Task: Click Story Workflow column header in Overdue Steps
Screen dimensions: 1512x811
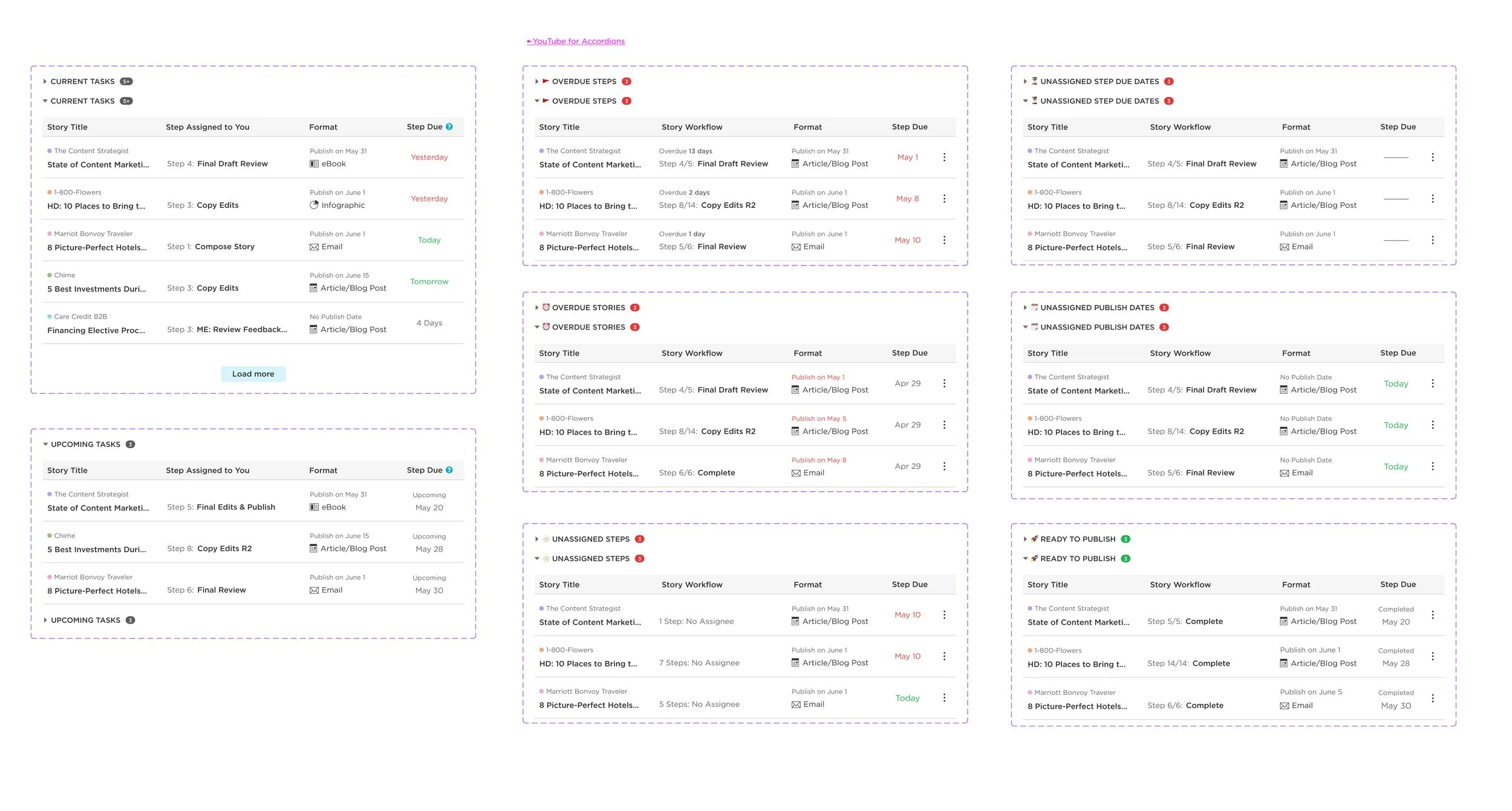Action: (x=692, y=127)
